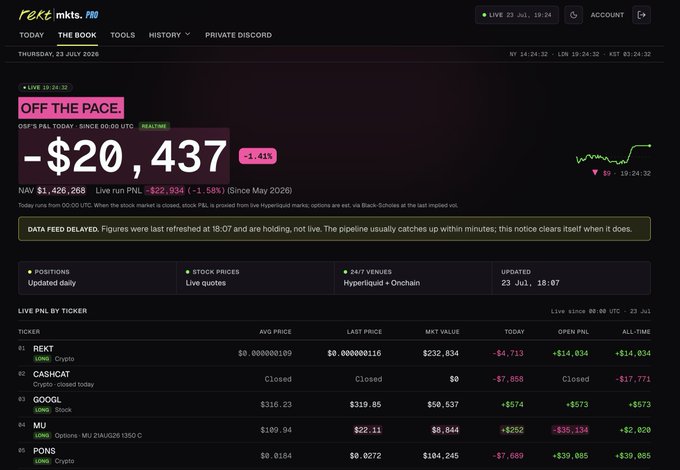Click the LONG badge under PONS
This screenshot has height=470, width=680.
click(42, 461)
